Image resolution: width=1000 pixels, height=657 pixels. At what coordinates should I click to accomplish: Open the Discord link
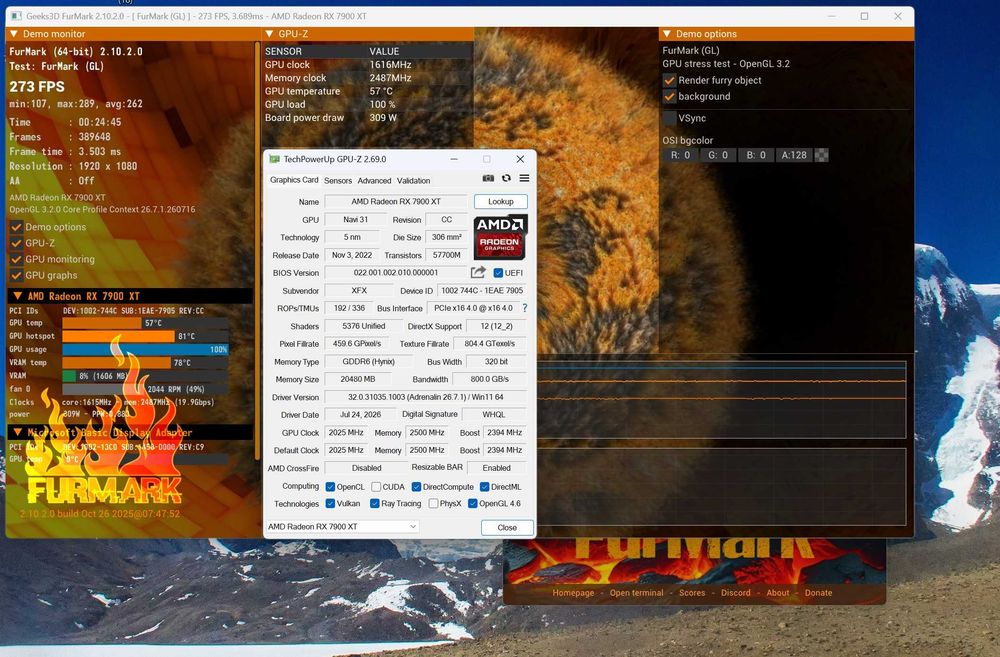tap(736, 593)
